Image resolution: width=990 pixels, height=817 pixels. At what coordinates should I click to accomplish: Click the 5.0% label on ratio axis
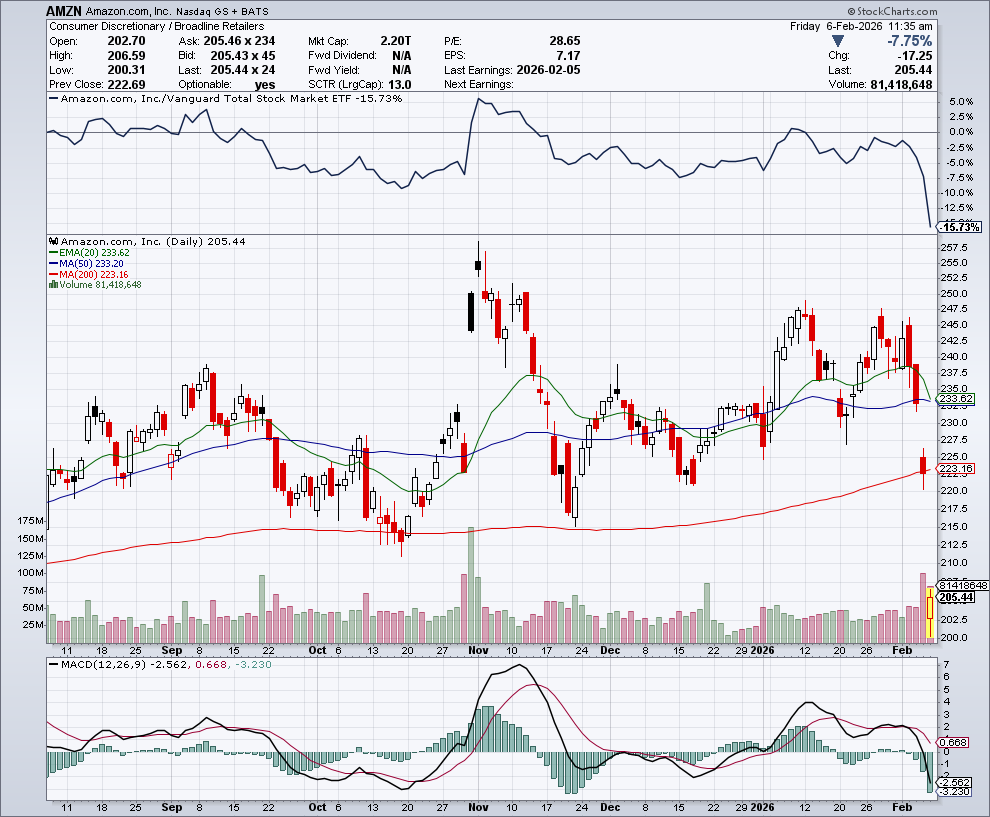[x=960, y=102]
